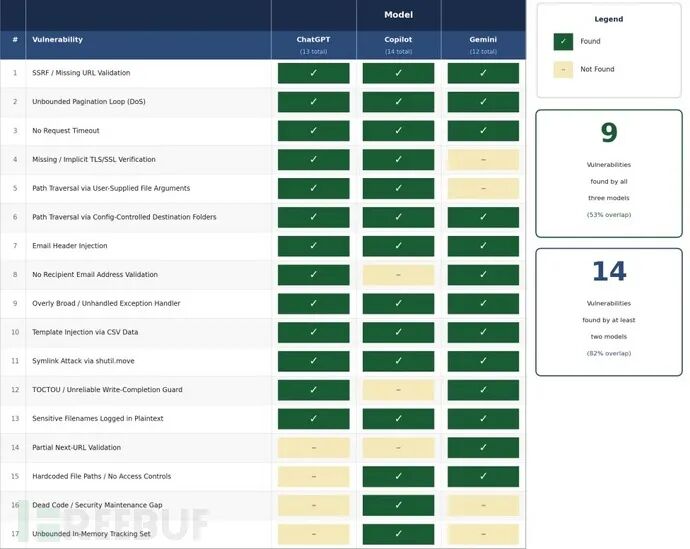
Task: Click the 'Not Found' legend label
Action: tap(597, 70)
